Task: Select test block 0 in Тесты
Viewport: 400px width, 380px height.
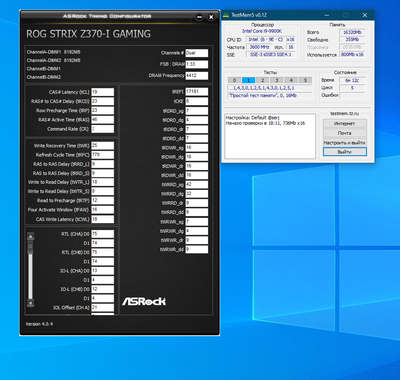Action: pyautogui.click(x=234, y=80)
